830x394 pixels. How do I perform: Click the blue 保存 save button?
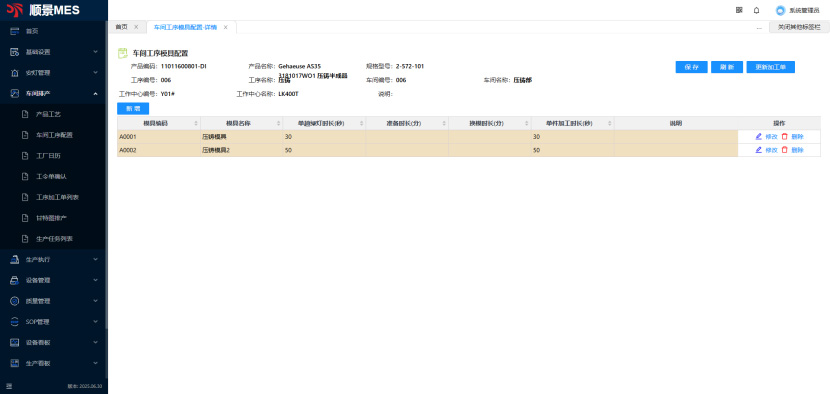pyautogui.click(x=691, y=67)
